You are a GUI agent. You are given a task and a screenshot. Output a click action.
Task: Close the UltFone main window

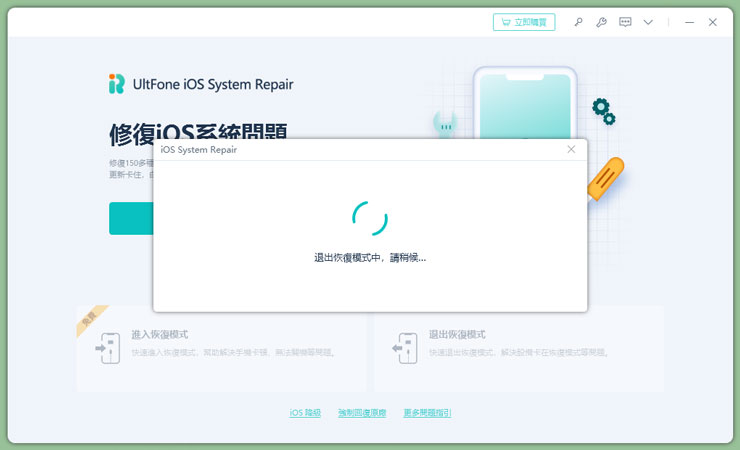[713, 22]
